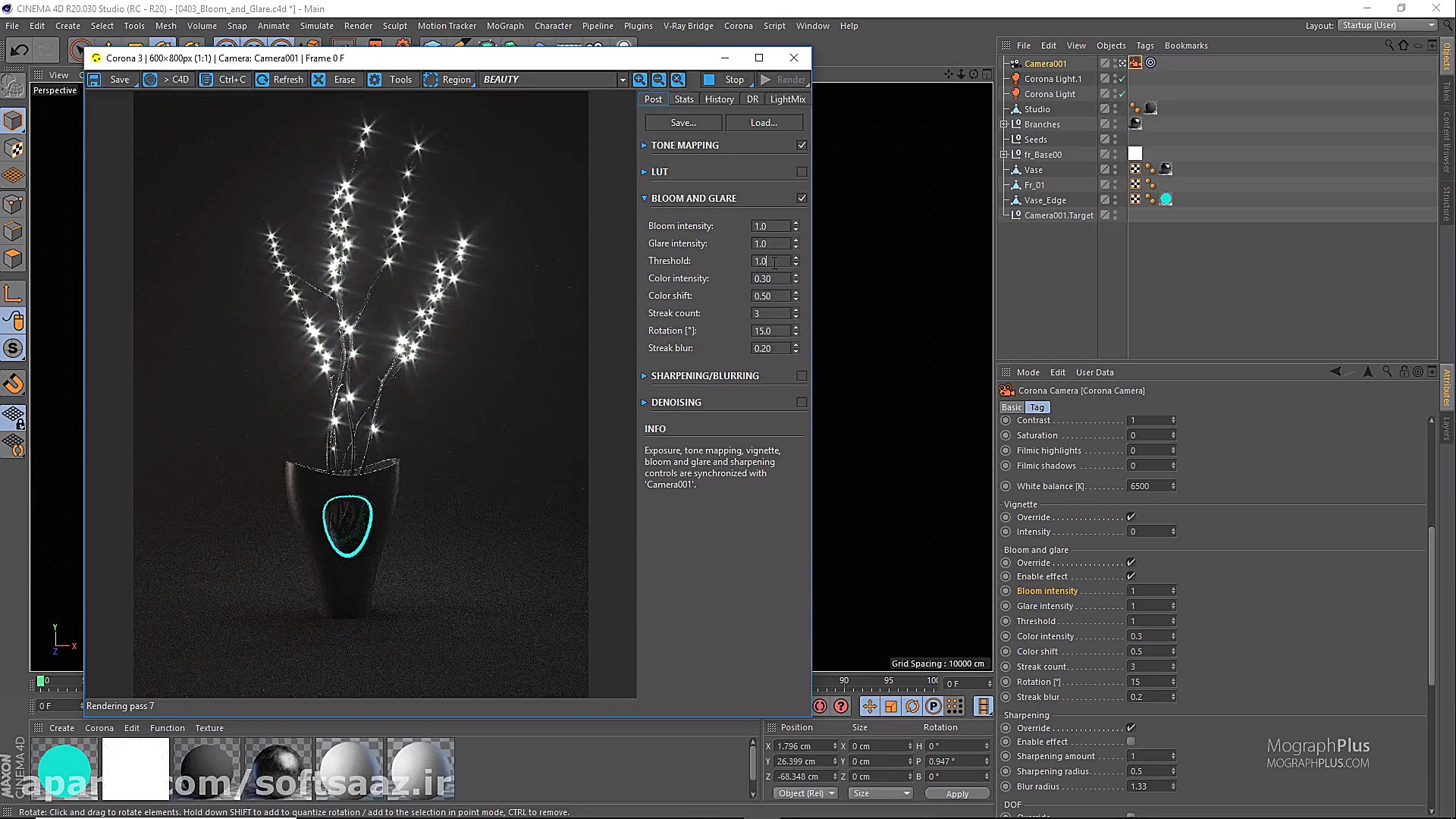Disable the Bloom and Glare checkbox
The width and height of the screenshot is (1456, 819).
point(802,199)
